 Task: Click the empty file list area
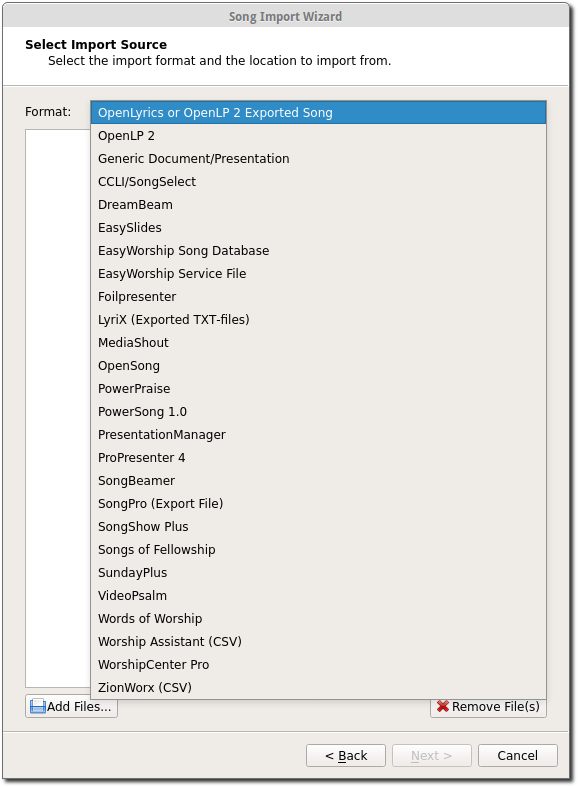click(58, 408)
